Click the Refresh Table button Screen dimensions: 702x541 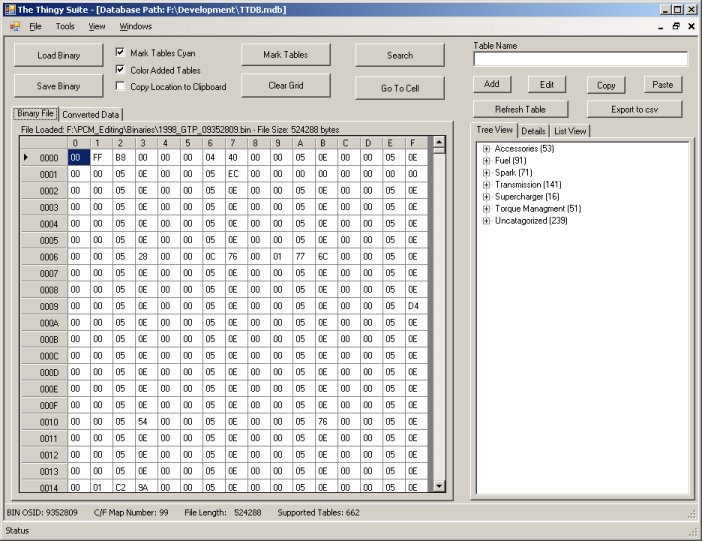tap(520, 109)
